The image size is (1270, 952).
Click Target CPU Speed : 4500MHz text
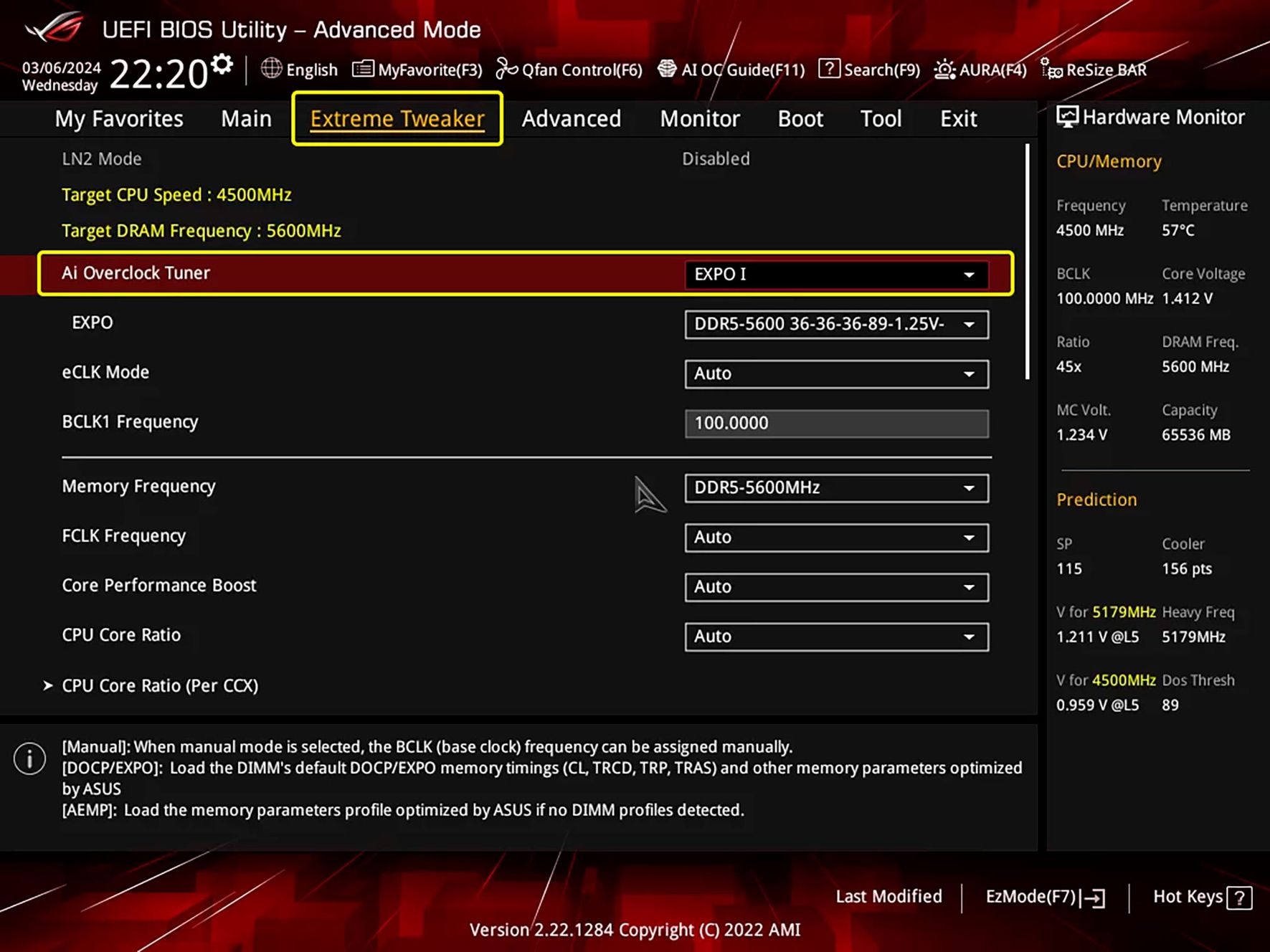[x=176, y=194]
